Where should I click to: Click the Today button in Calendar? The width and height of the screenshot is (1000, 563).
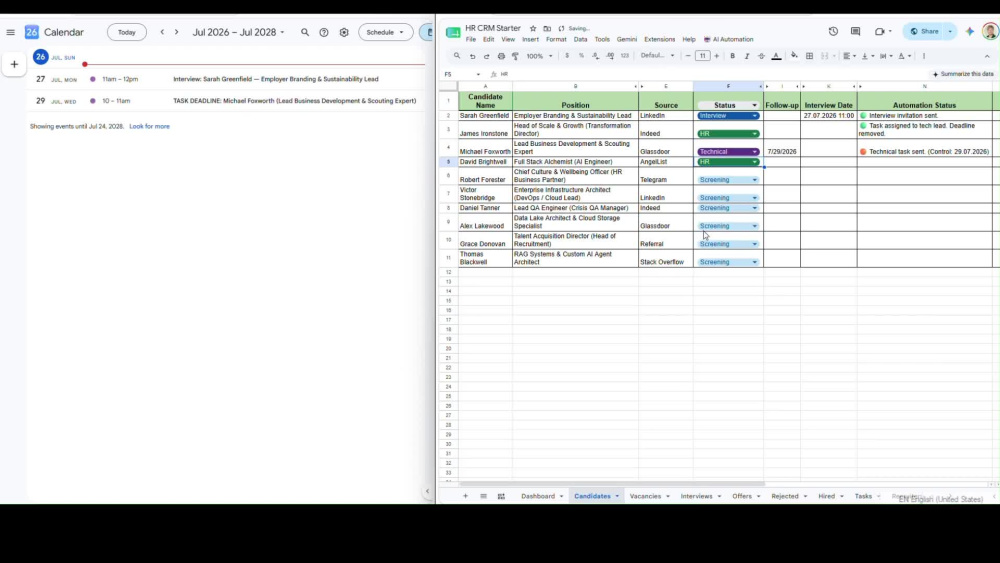click(x=127, y=32)
